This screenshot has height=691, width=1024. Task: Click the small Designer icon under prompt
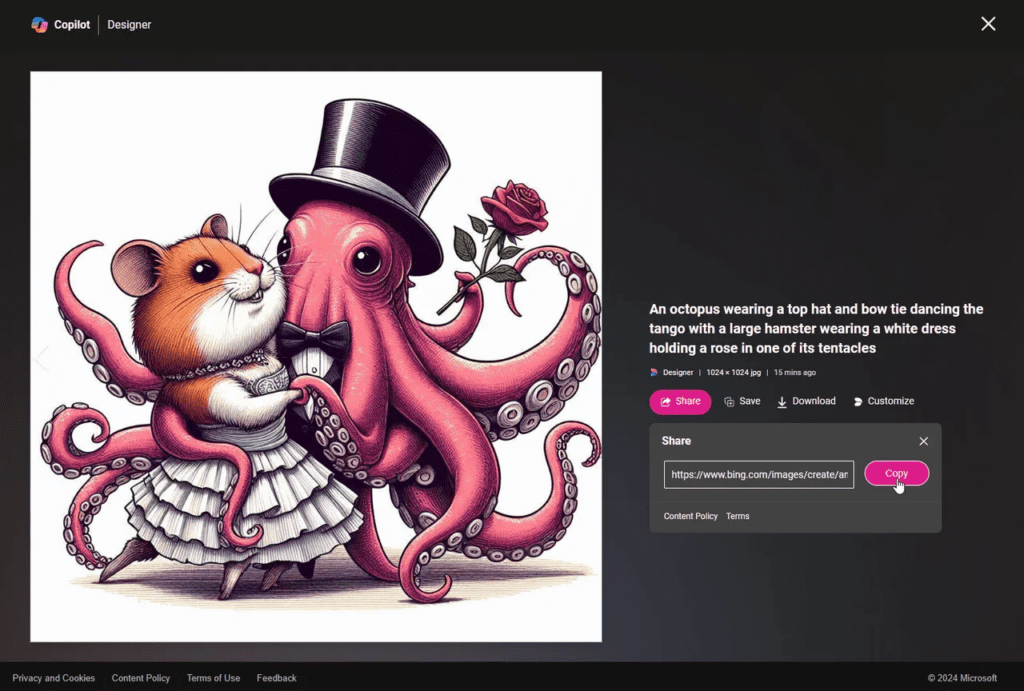click(654, 372)
